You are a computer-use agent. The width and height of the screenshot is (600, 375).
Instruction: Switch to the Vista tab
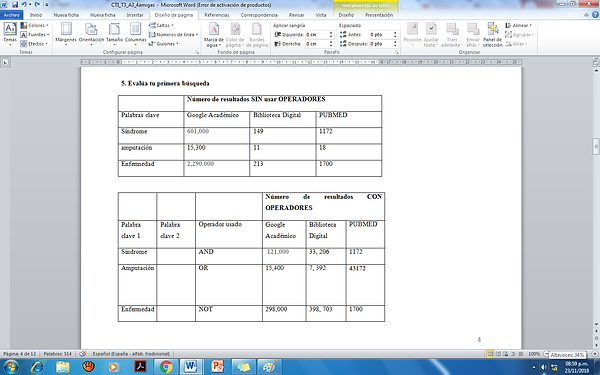point(321,15)
